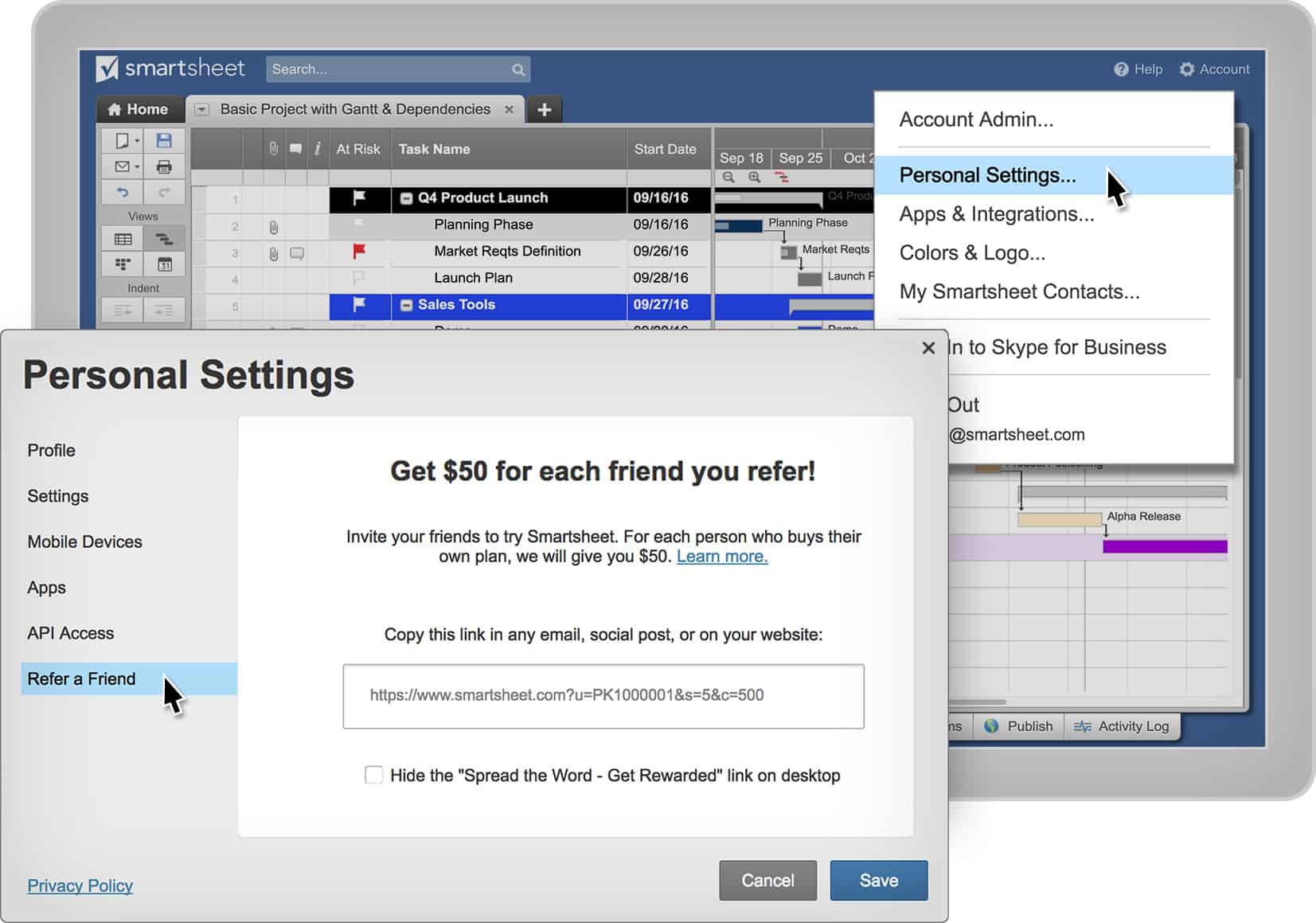This screenshot has height=923, width=1316.
Task: Select Apps & Integrations menu item
Action: [x=997, y=214]
